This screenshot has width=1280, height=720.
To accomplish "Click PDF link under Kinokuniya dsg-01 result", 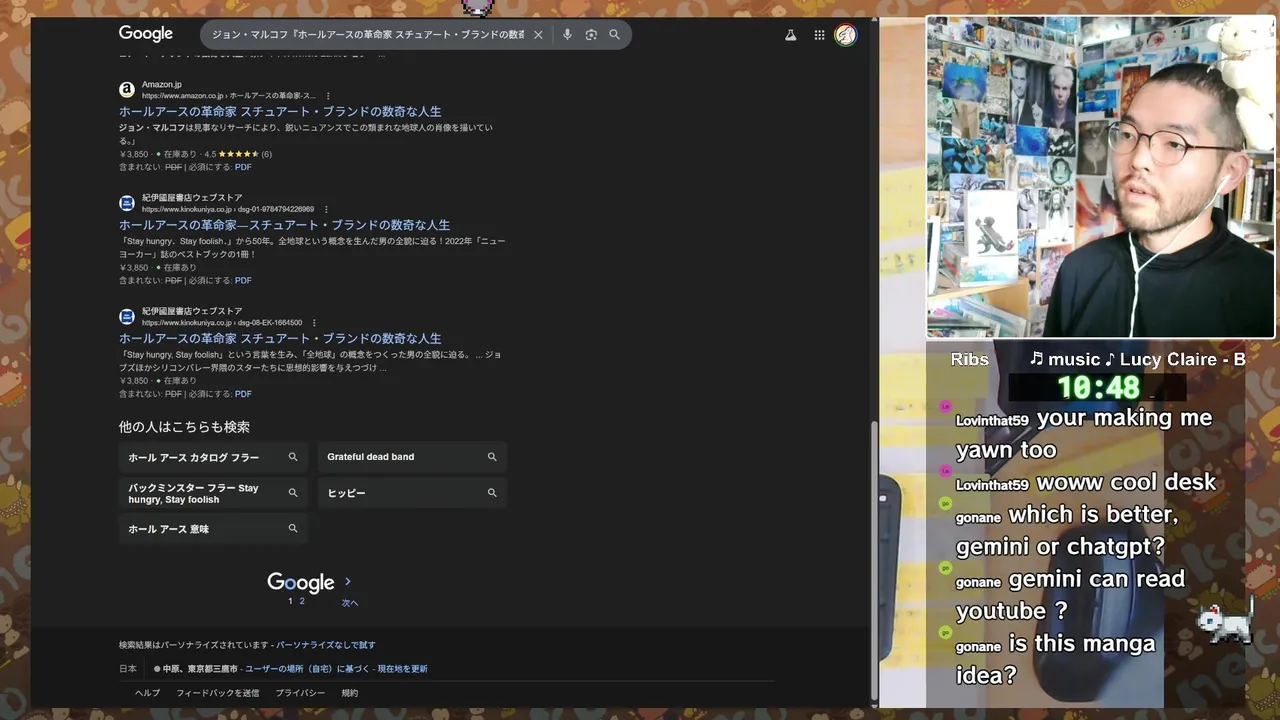I will click(243, 281).
